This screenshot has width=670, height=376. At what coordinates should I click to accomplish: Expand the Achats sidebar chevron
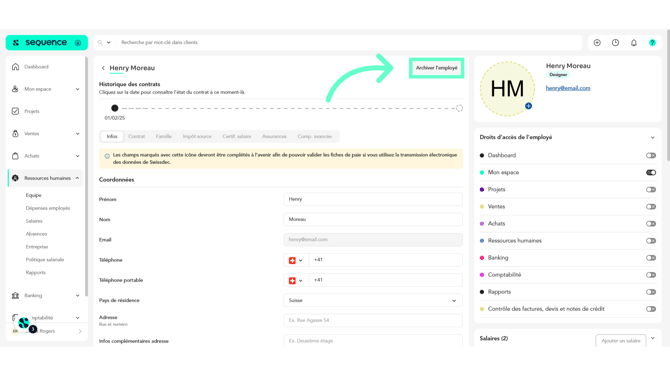(77, 156)
